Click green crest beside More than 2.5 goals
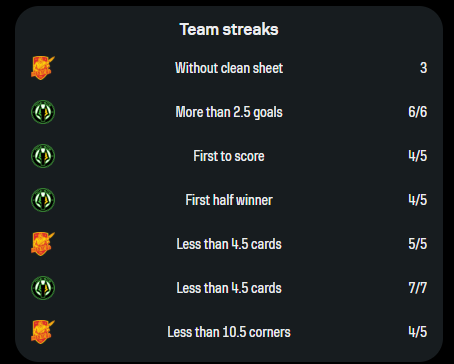454x364 pixels. (43, 112)
